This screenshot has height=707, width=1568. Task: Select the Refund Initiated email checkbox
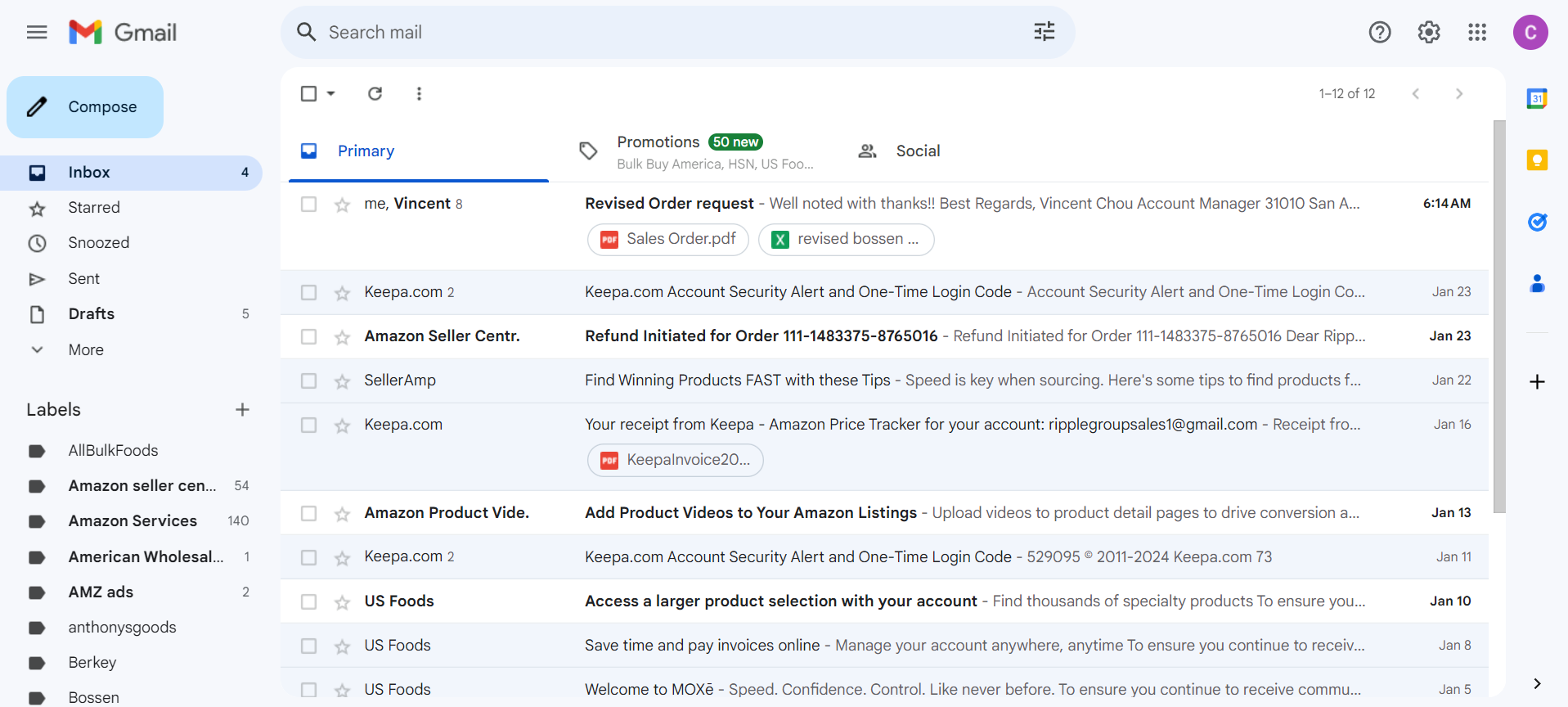pos(308,336)
